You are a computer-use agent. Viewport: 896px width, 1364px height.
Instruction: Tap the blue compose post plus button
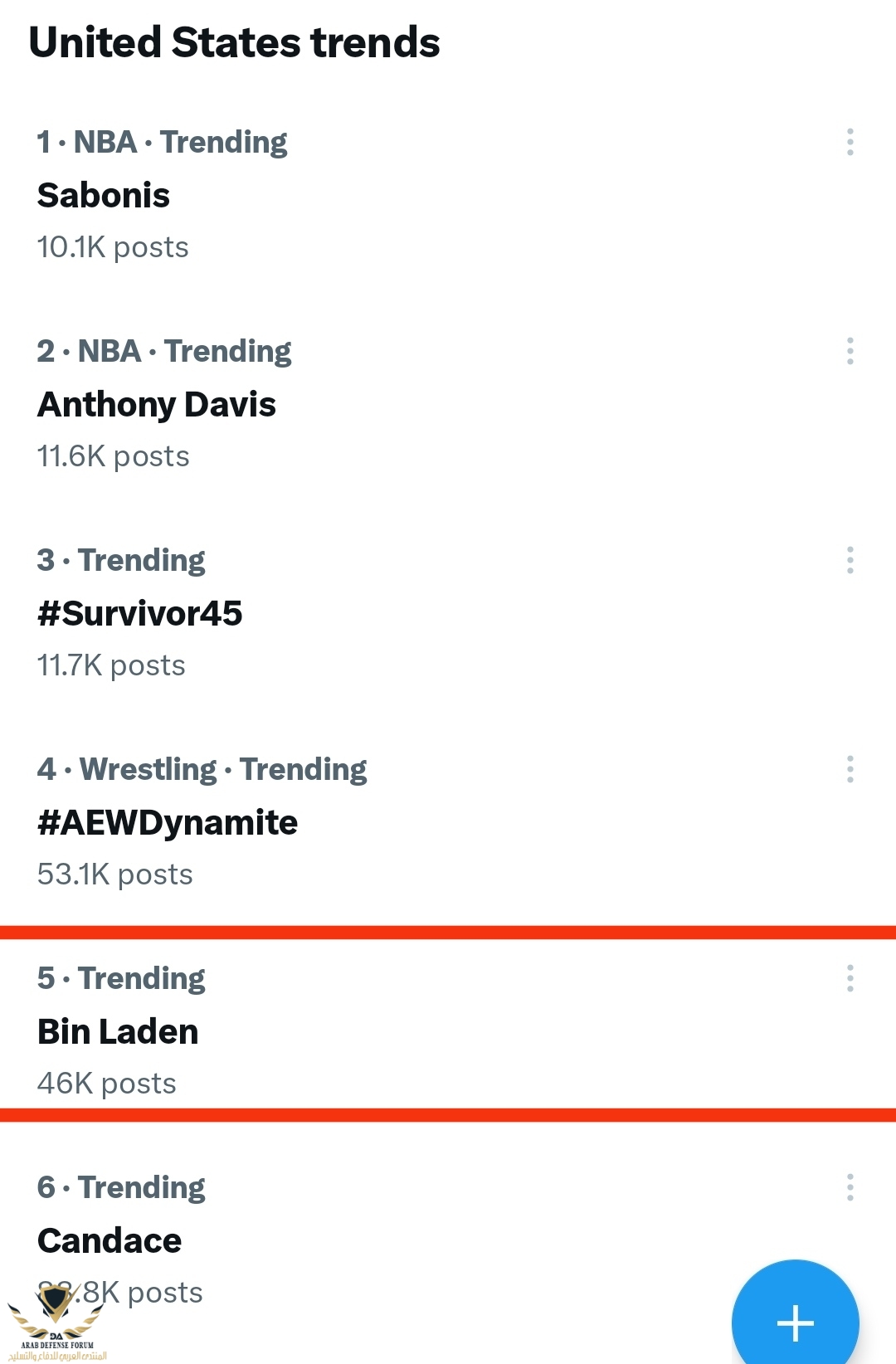(x=795, y=1318)
